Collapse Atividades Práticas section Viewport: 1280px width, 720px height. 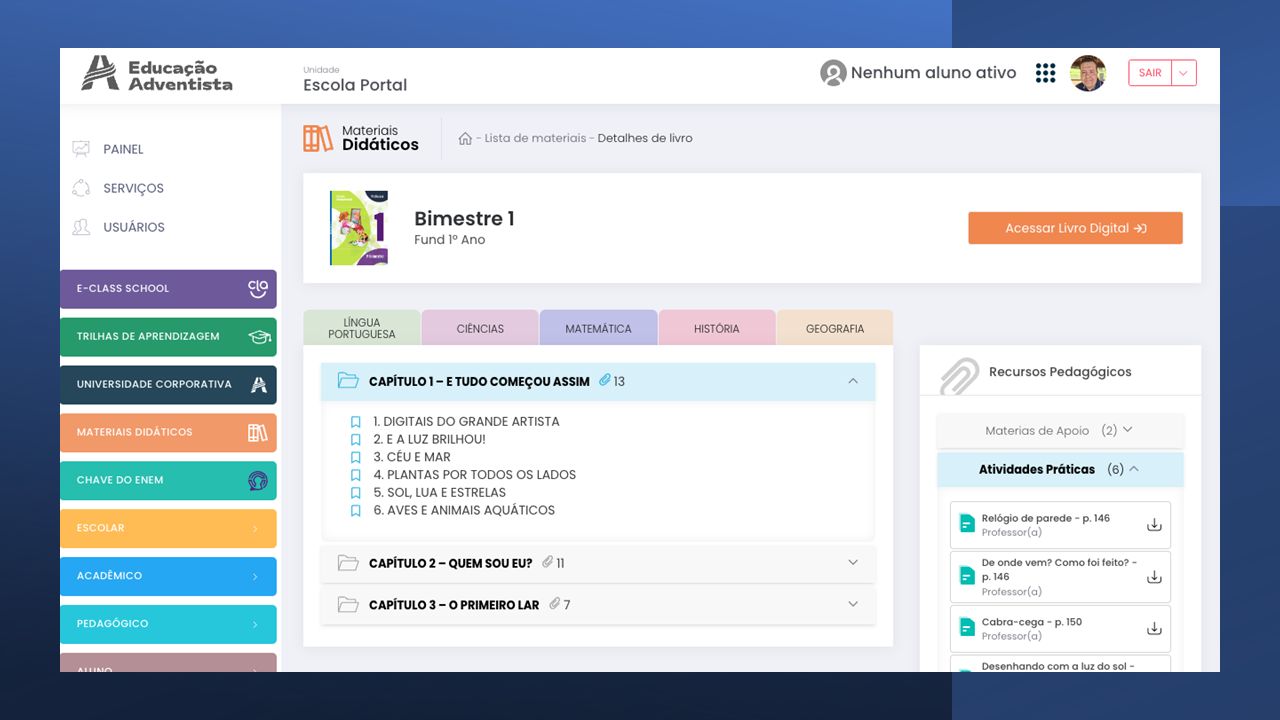click(x=1060, y=470)
